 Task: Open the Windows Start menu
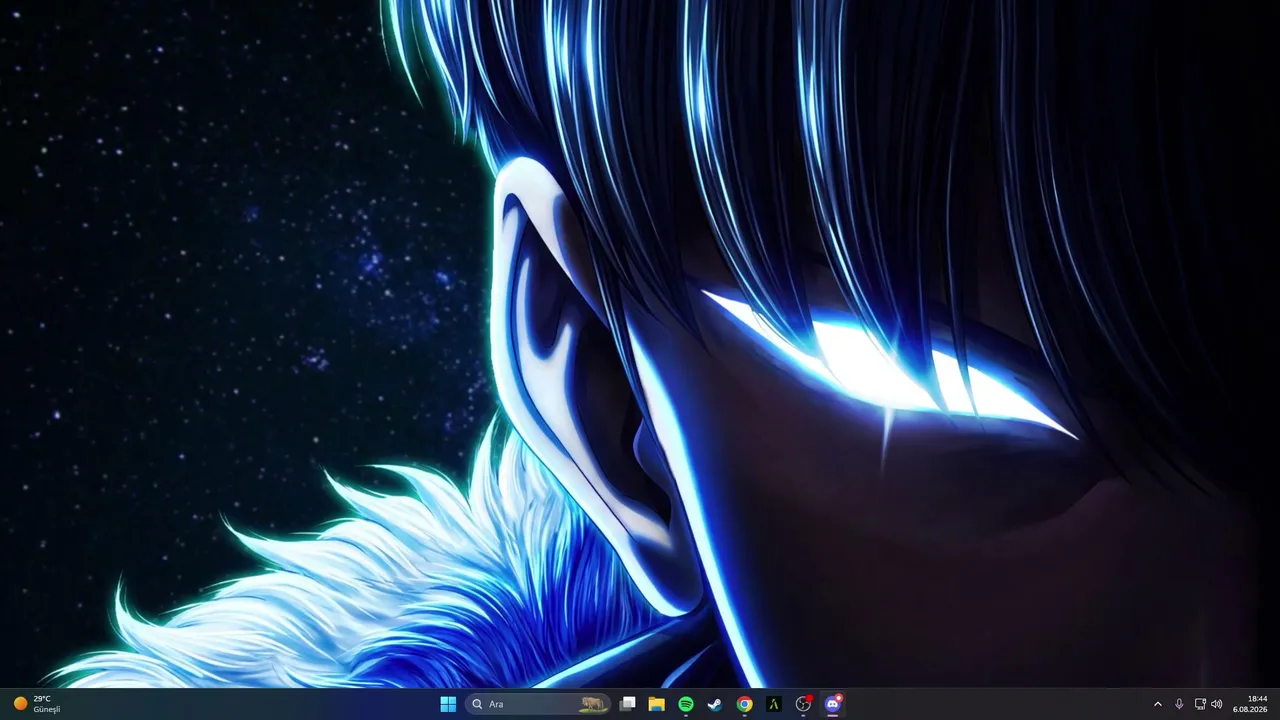pos(448,704)
